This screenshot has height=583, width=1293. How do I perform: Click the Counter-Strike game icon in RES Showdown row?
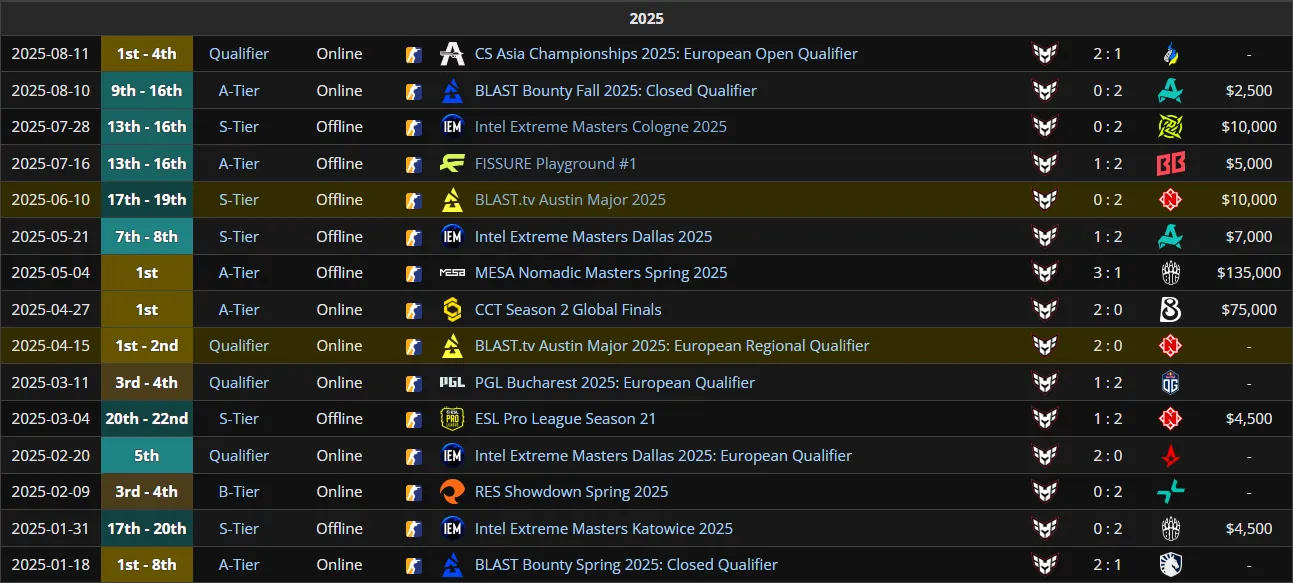click(413, 492)
